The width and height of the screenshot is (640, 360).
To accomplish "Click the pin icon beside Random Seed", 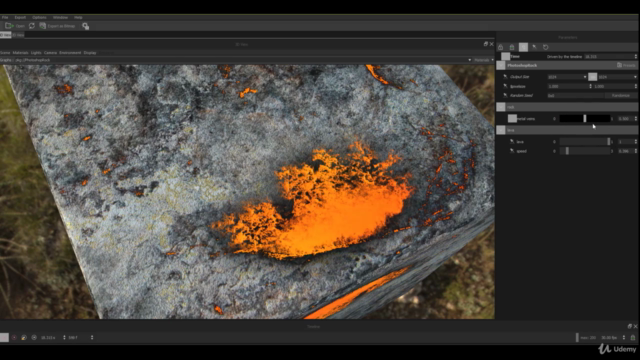I will pyautogui.click(x=505, y=95).
